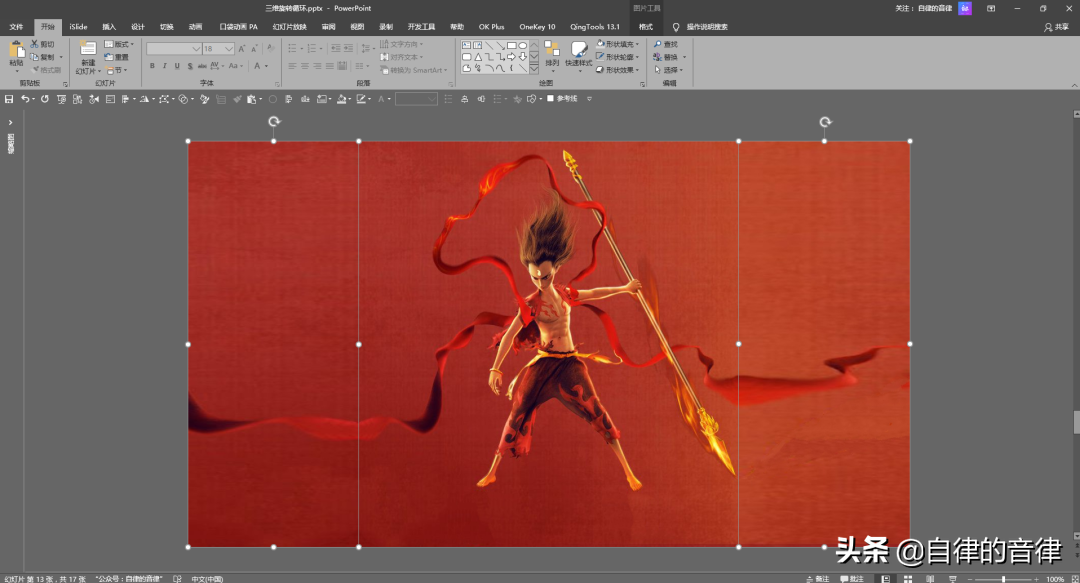Click Find (查找) button
The height and width of the screenshot is (583, 1080).
[666, 44]
